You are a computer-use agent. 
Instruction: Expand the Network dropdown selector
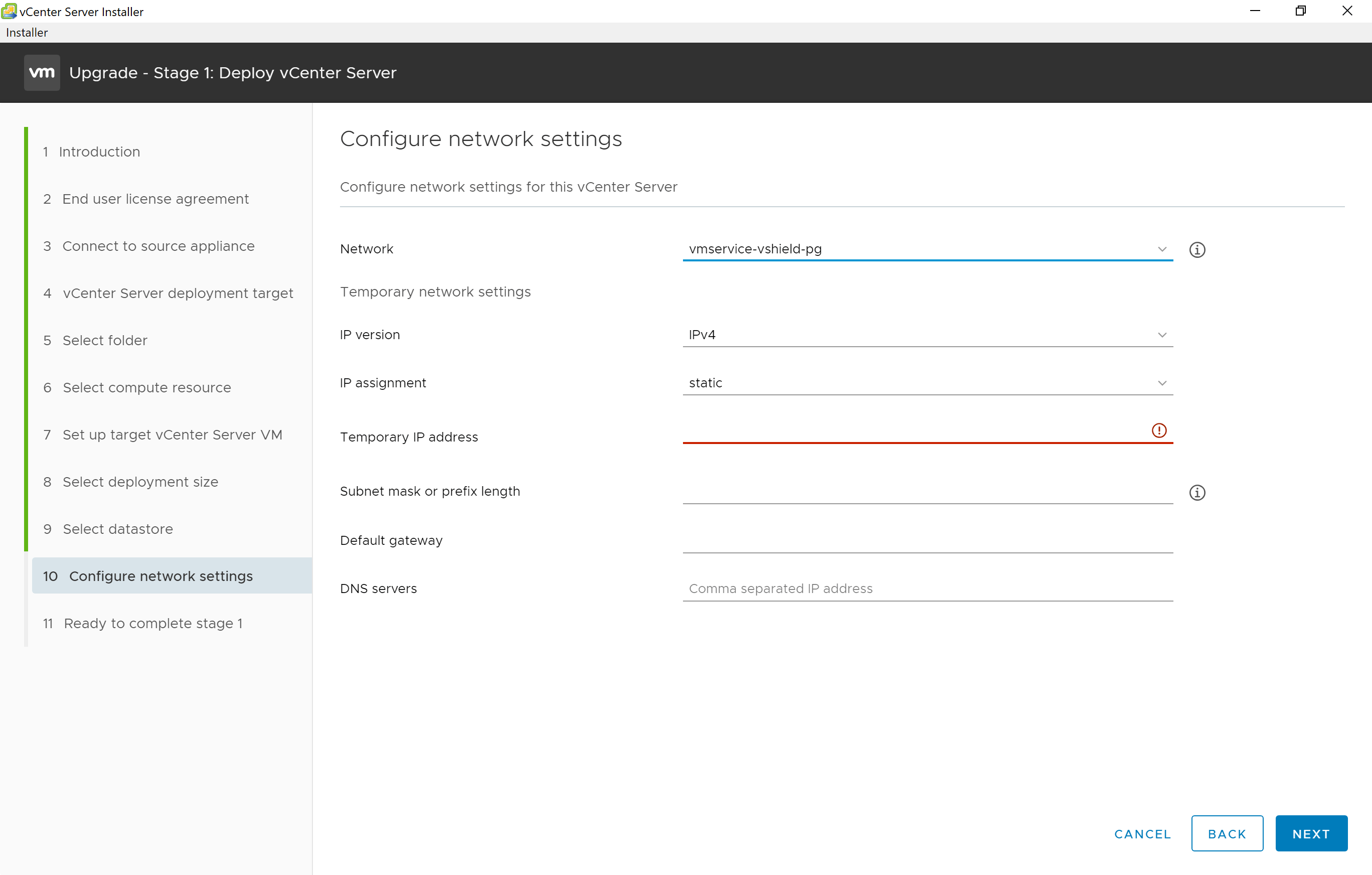pos(1163,249)
